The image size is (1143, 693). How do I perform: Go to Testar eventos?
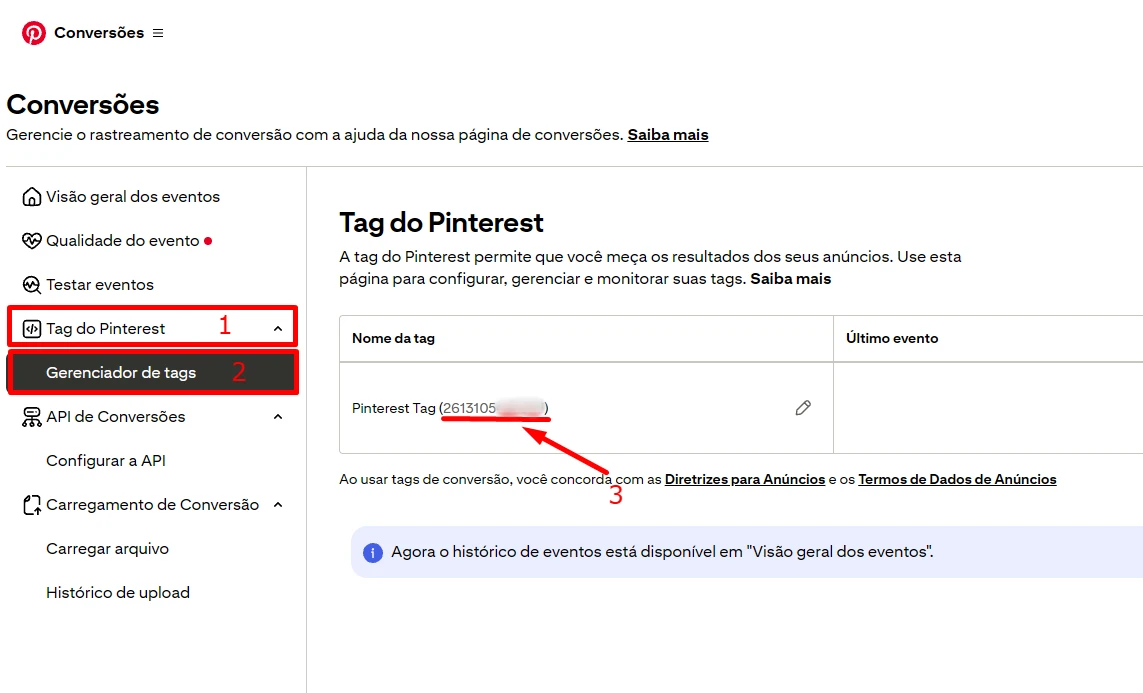pyautogui.click(x=100, y=285)
